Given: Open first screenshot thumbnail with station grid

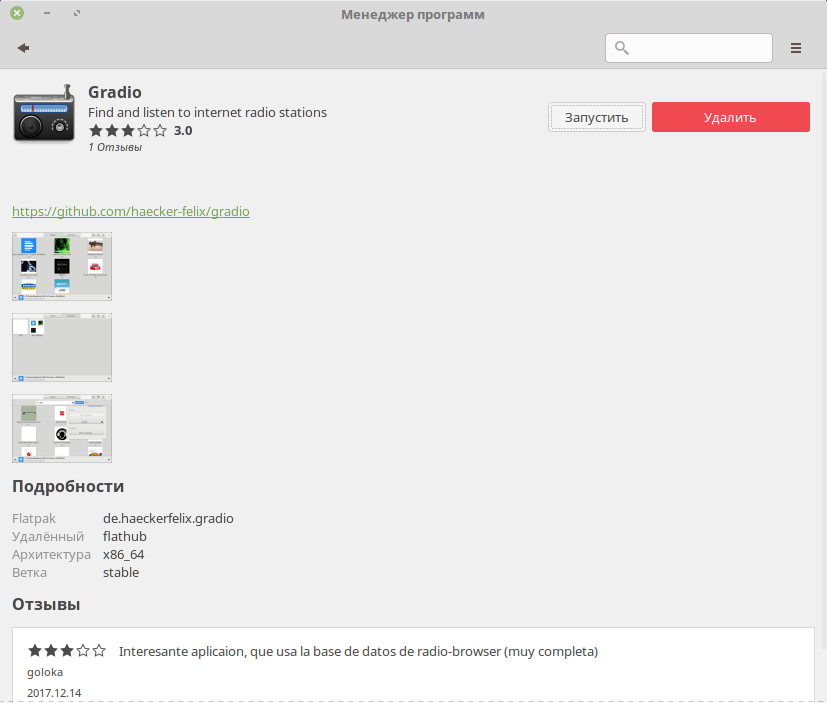Looking at the screenshot, I should [x=62, y=266].
